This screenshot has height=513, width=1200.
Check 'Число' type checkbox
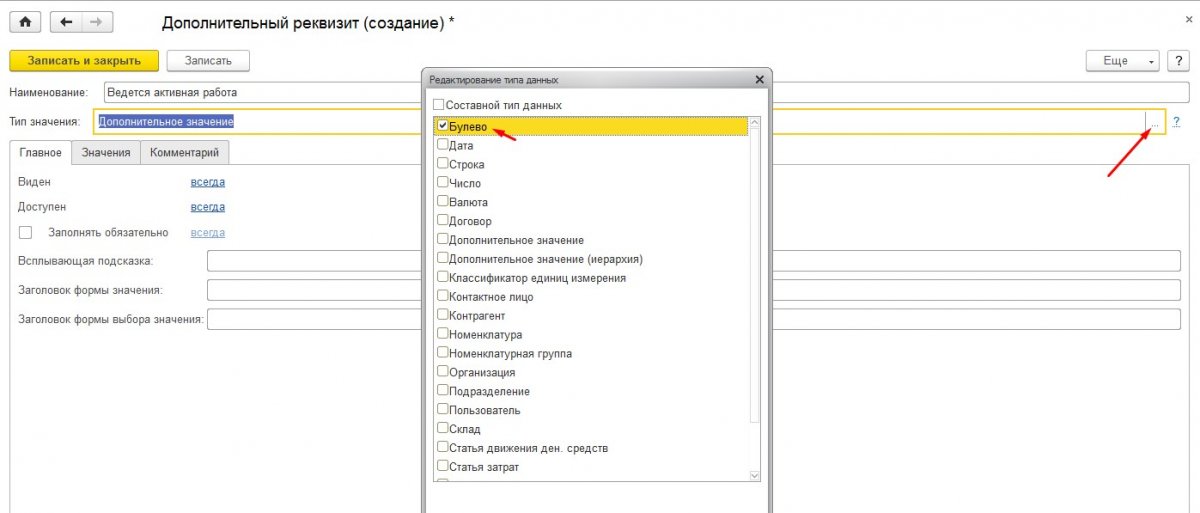pyautogui.click(x=443, y=184)
